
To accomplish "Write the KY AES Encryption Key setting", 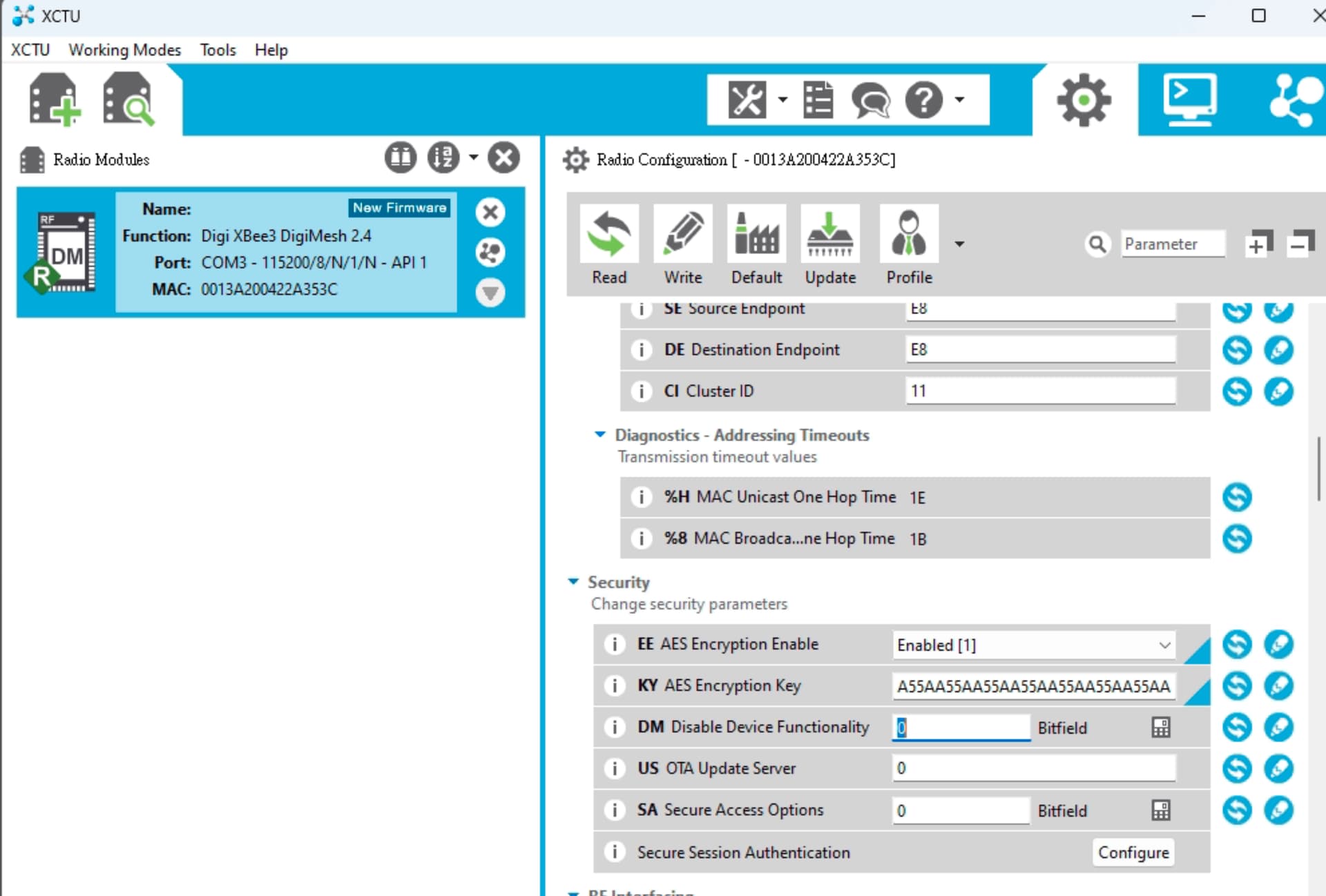I will [1278, 685].
